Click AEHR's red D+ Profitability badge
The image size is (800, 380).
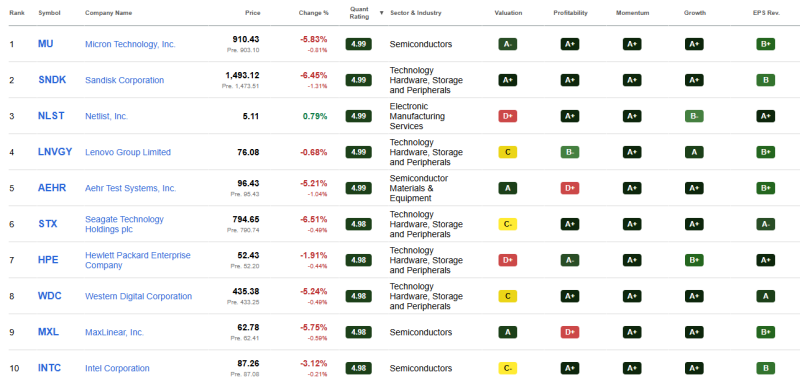[570, 188]
